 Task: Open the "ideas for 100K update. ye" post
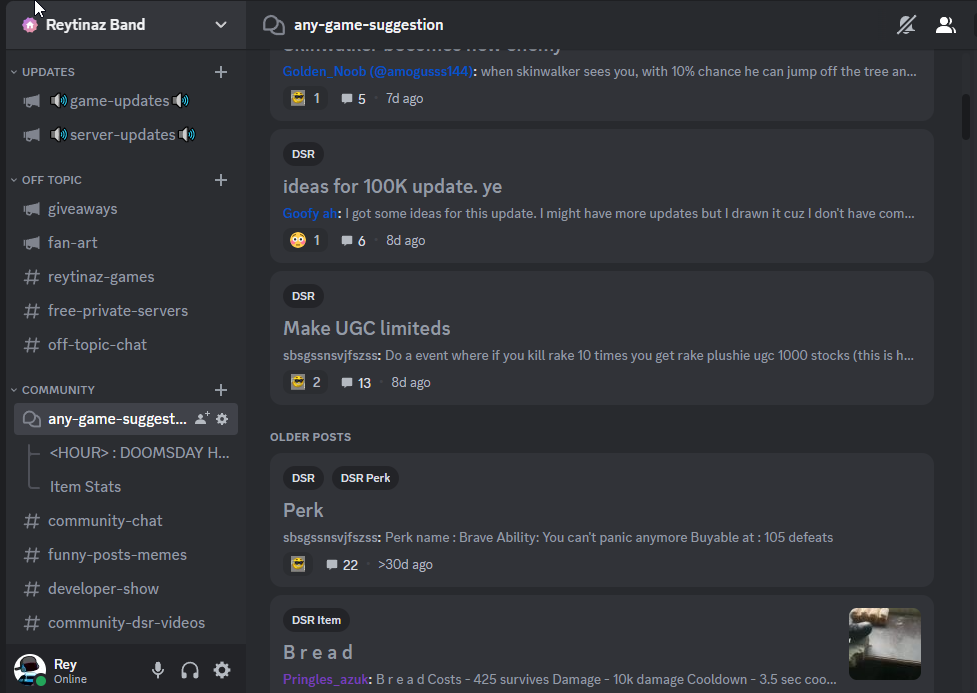pos(392,187)
